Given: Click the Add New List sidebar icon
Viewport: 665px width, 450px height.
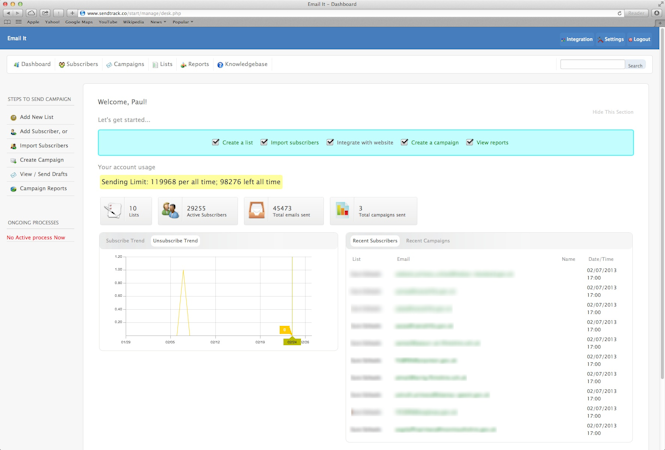Looking at the screenshot, I should (x=14, y=117).
